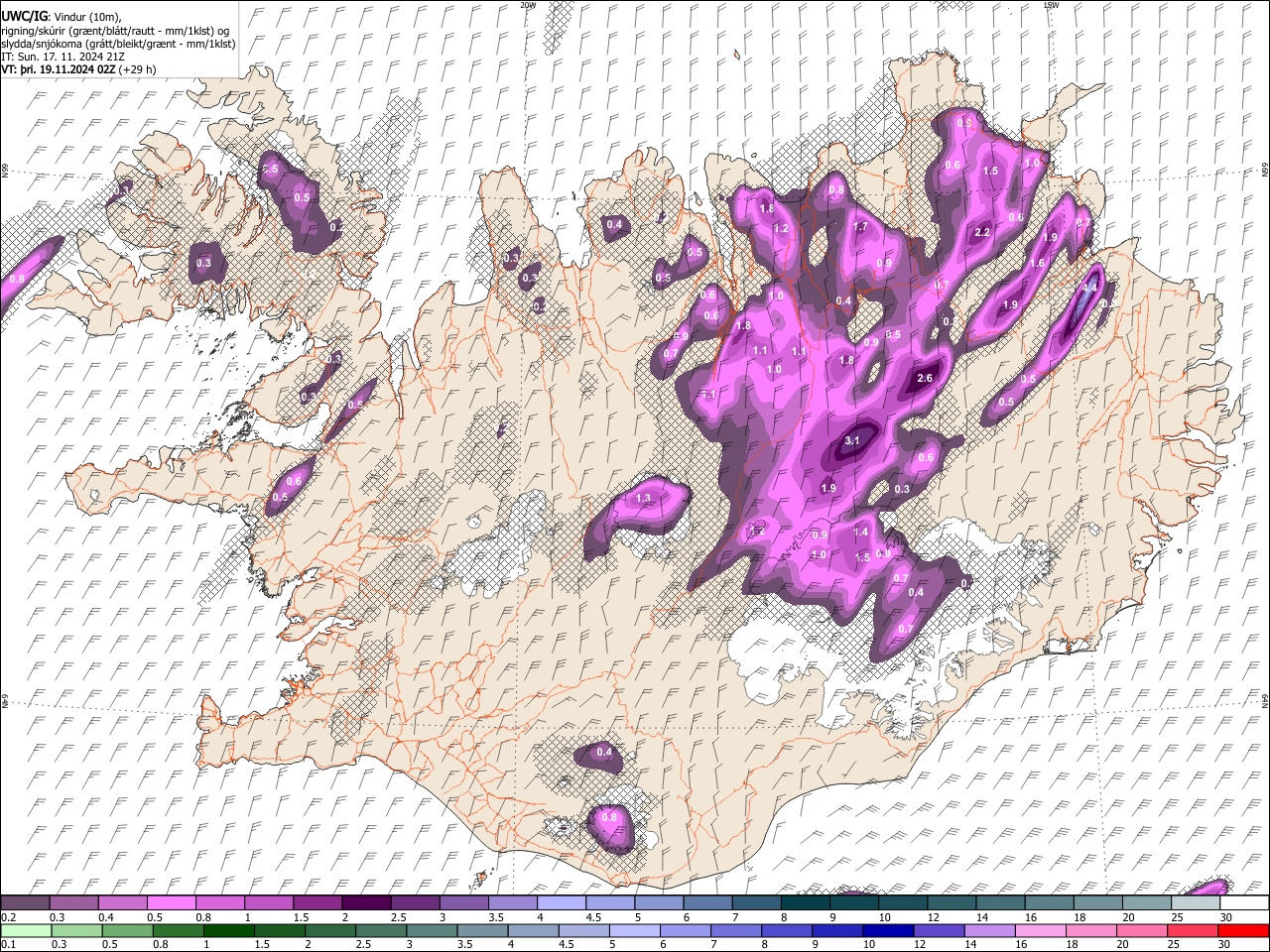
Task: Select the dark purple 2 snow legend swatch
Action: (x=365, y=903)
